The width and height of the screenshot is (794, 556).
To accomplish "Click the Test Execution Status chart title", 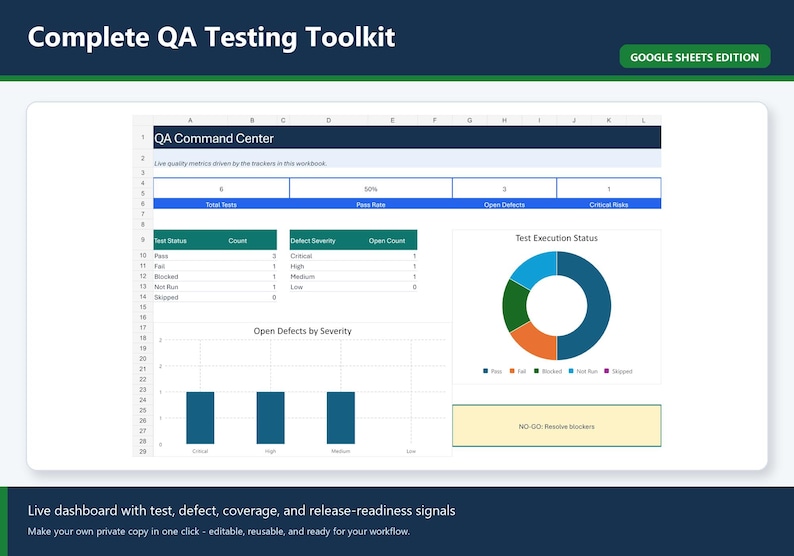I will point(557,237).
